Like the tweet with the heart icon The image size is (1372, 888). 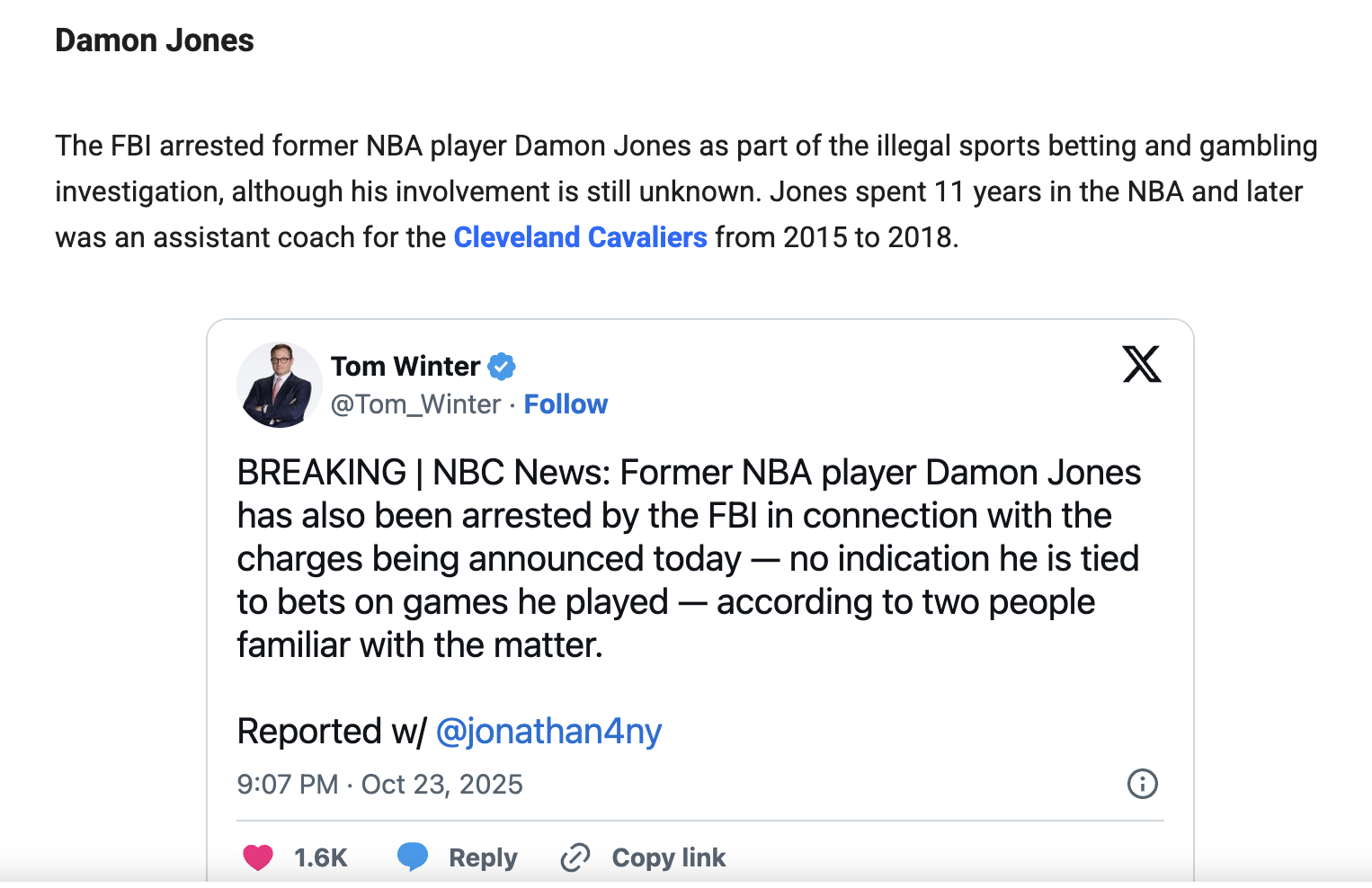(x=258, y=857)
